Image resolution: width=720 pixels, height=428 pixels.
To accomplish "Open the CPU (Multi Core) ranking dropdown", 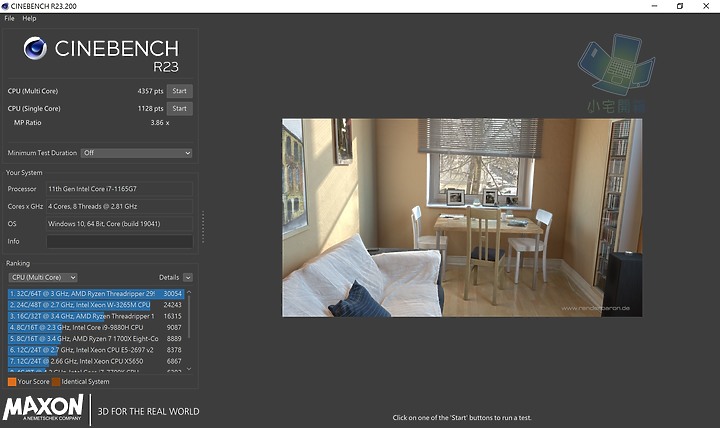I will pyautogui.click(x=43, y=277).
